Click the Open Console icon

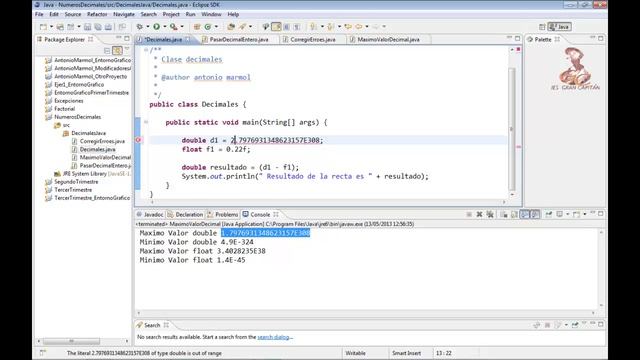pos(576,214)
